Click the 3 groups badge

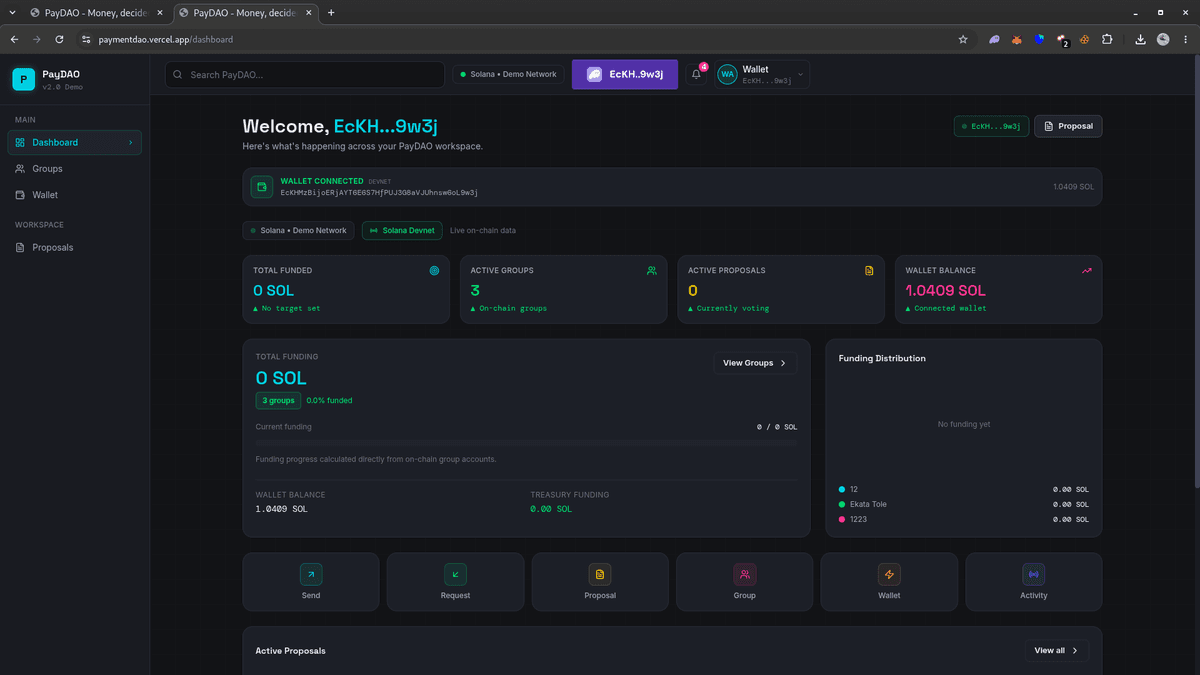[278, 400]
